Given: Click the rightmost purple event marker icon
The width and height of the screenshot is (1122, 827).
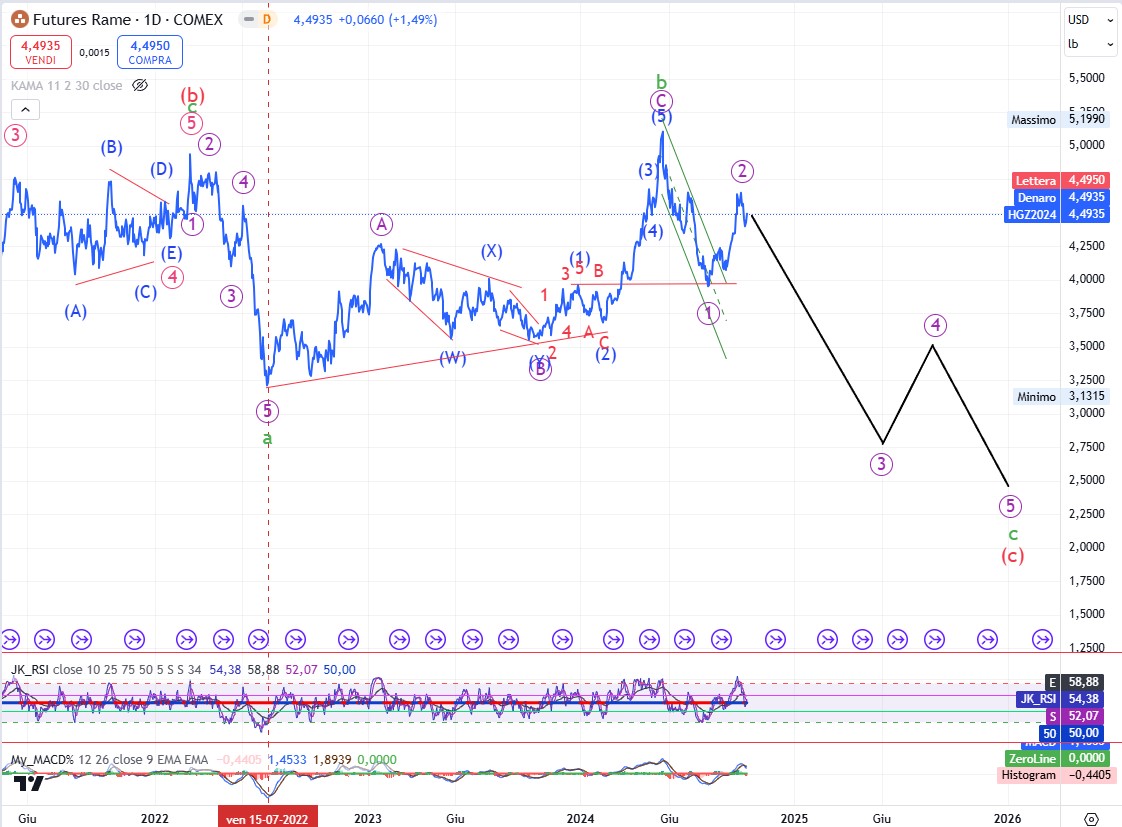Looking at the screenshot, I should 1043,639.
